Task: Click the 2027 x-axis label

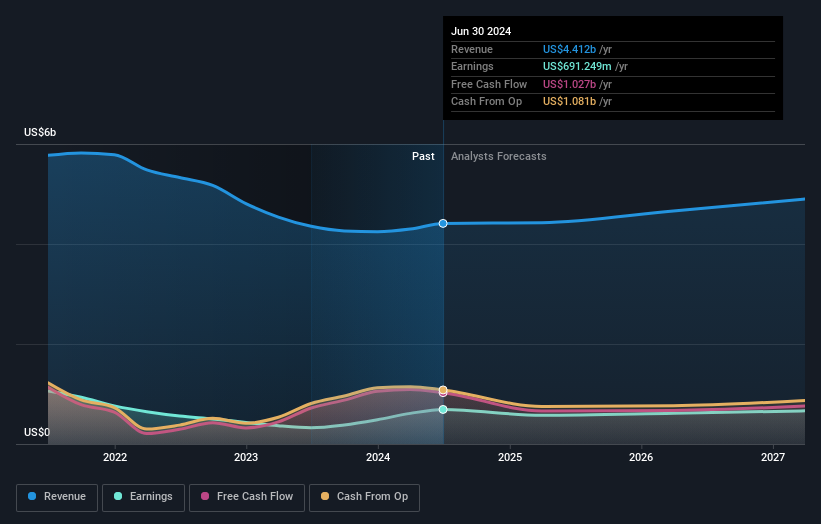Action: point(773,458)
